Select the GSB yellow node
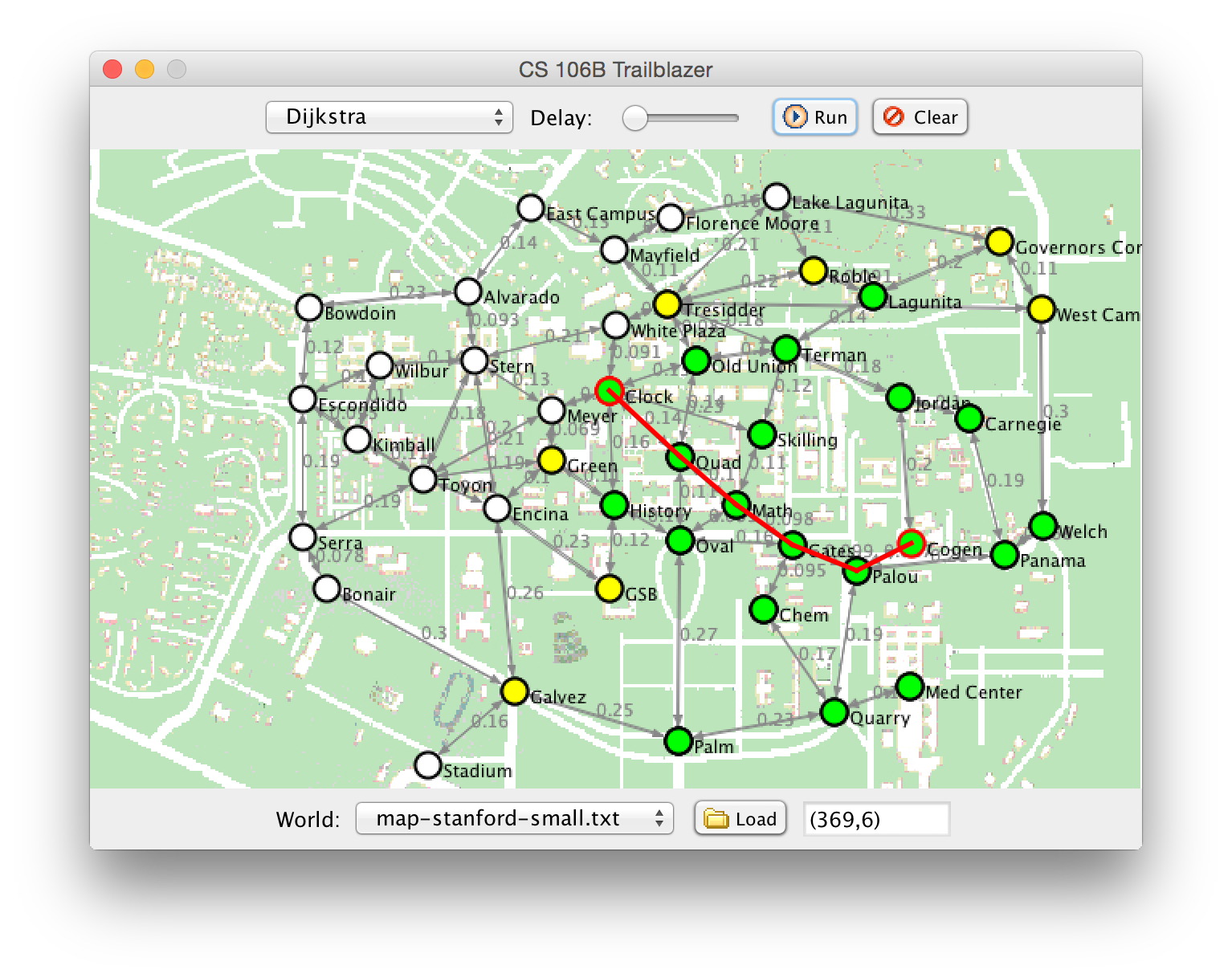Viewport: 1232px width, 978px height. (610, 589)
